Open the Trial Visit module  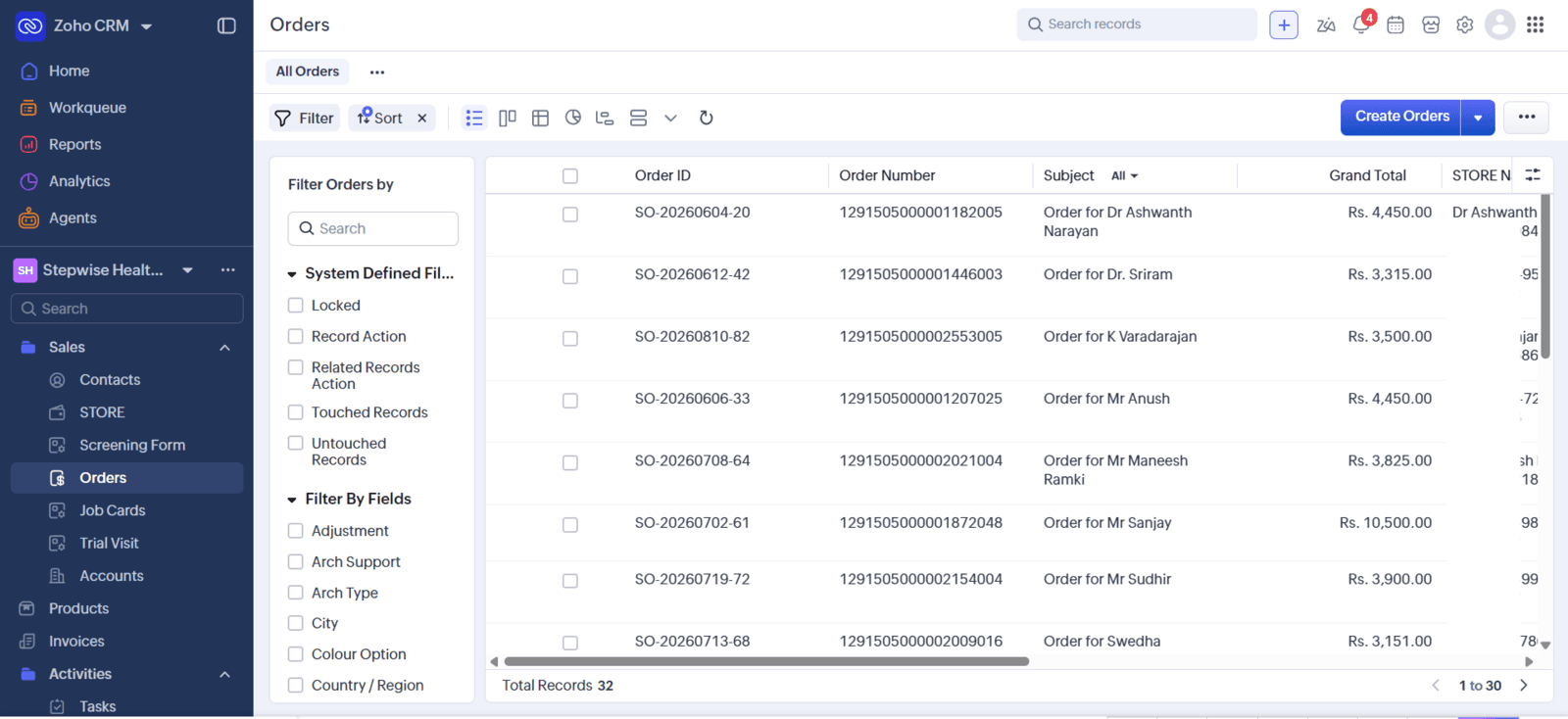[x=109, y=543]
